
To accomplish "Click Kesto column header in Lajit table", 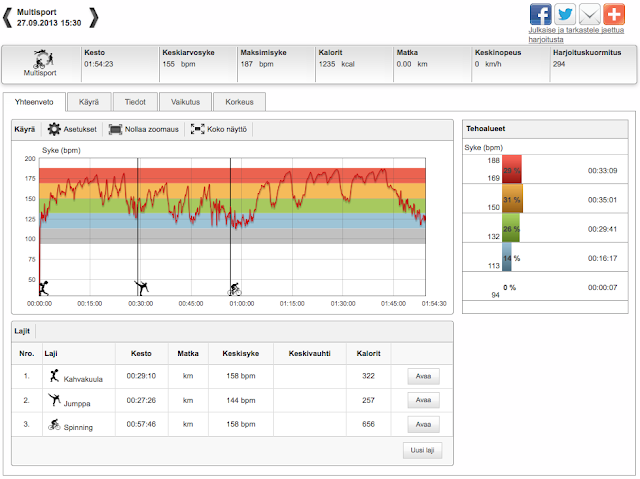I will point(141,353).
